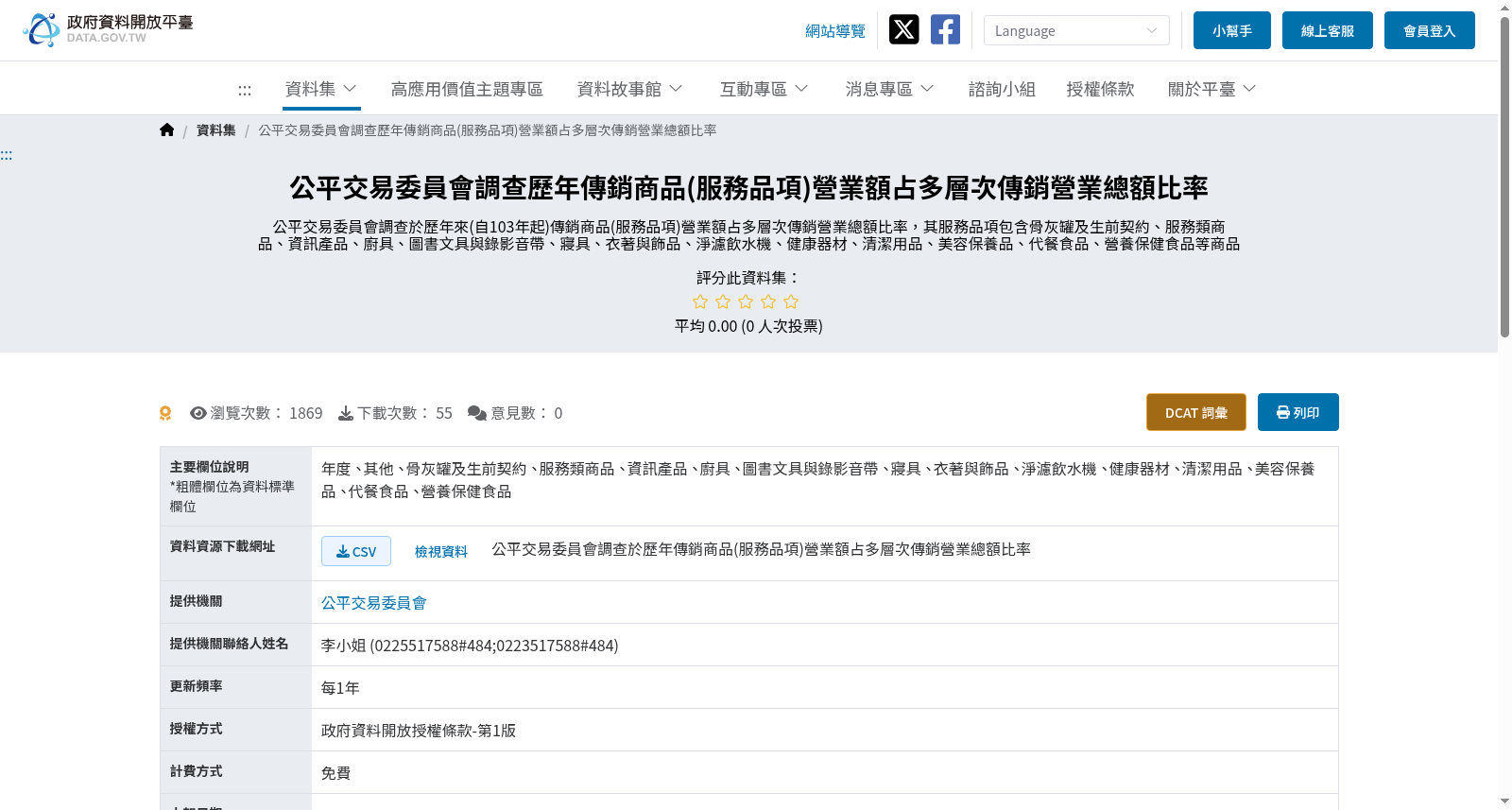Open the Language dropdown
The image size is (1512, 810).
1076,30
